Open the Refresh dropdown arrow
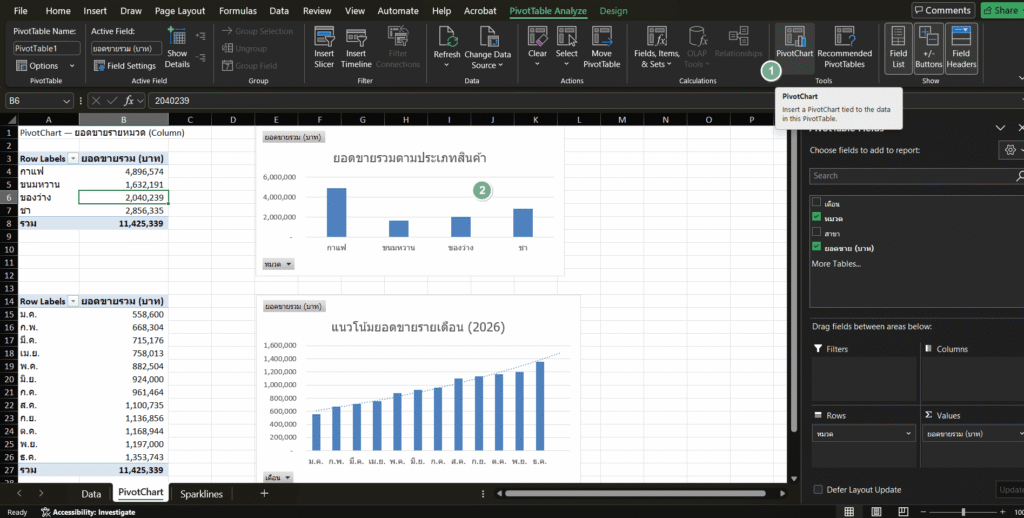This screenshot has height=518, width=1024. (447, 65)
